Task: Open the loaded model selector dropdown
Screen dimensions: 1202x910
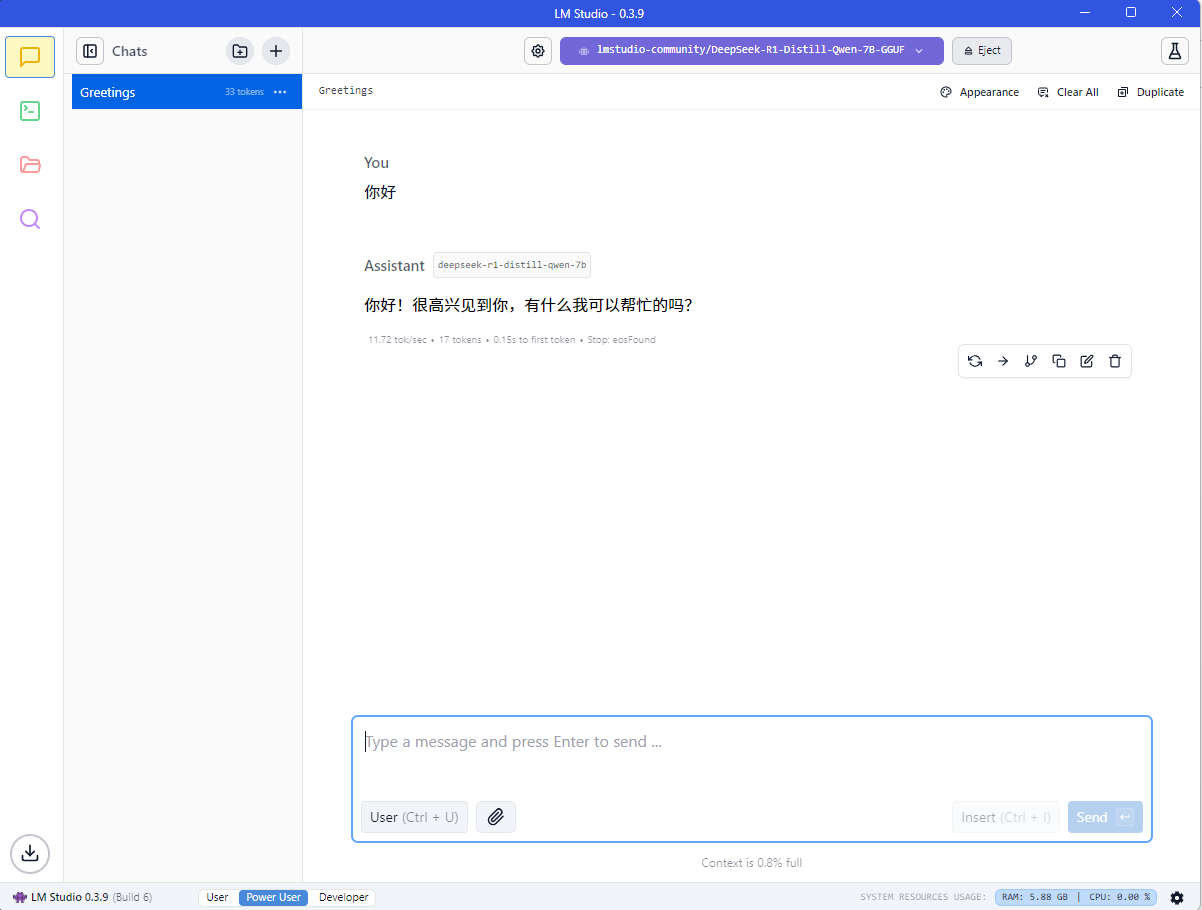Action: [x=751, y=51]
